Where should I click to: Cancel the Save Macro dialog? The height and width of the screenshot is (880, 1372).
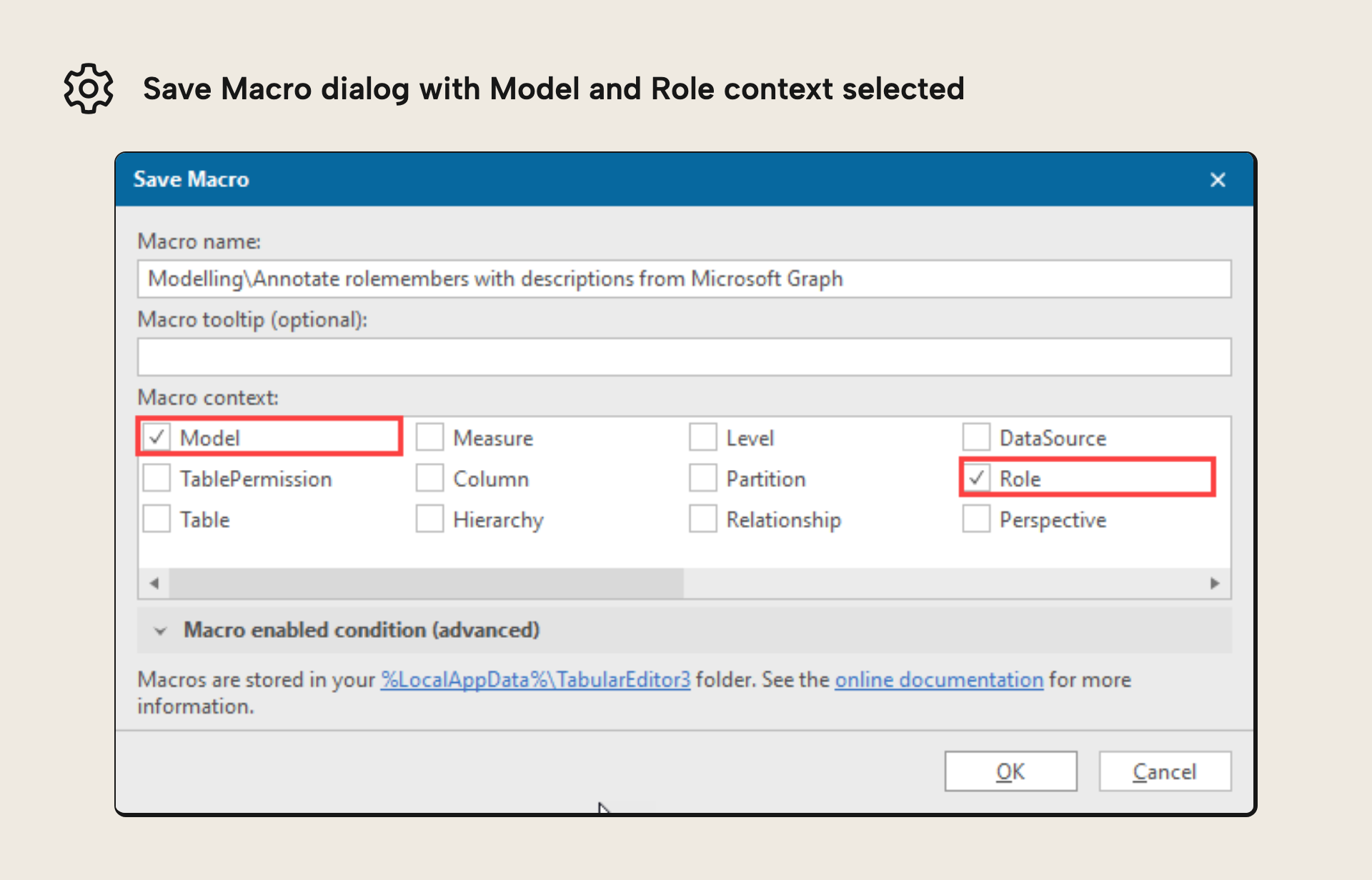pyautogui.click(x=1165, y=771)
